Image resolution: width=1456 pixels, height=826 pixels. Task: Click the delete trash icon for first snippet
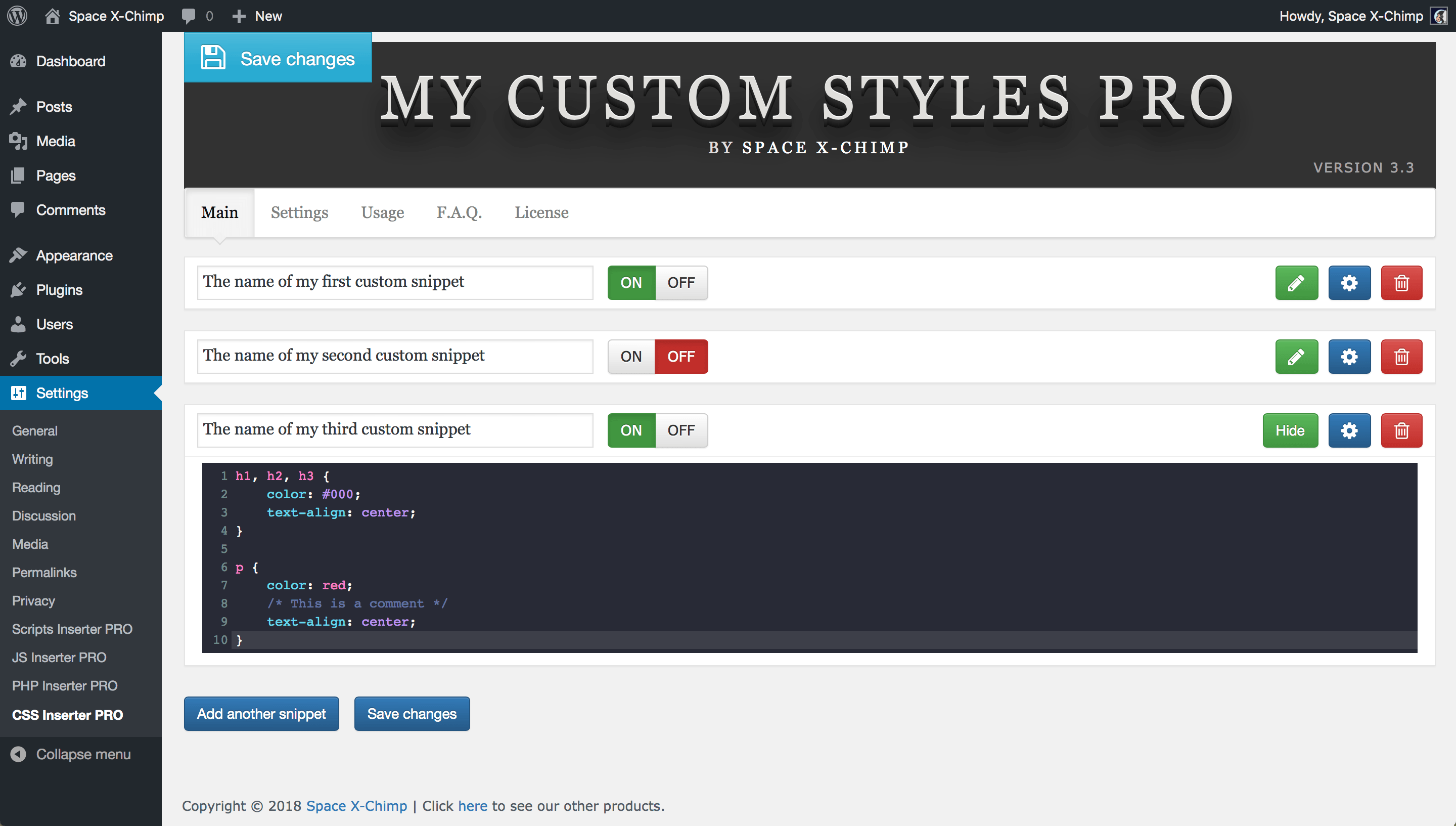1402,282
